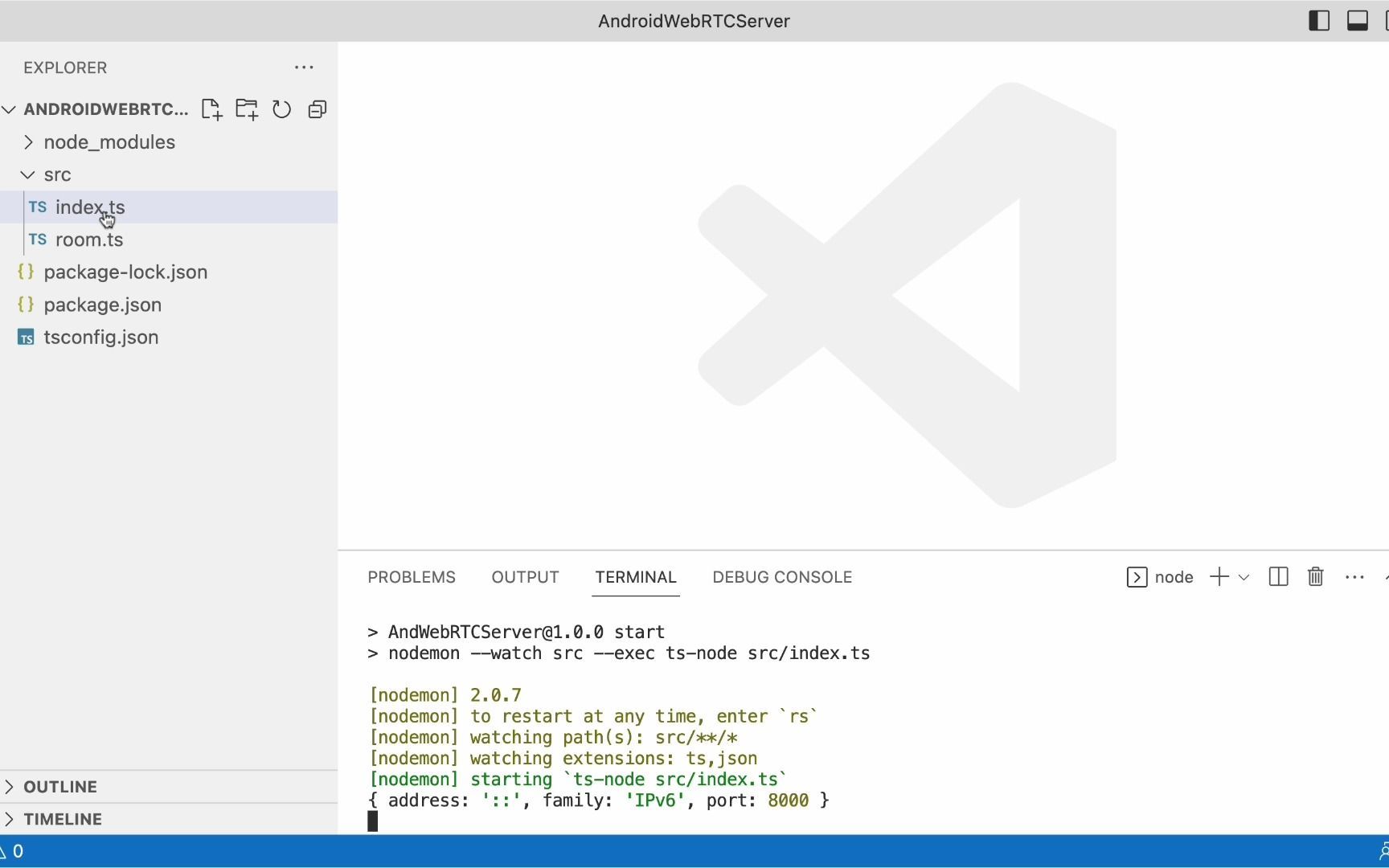Click the braces icon beside package.json

pyautogui.click(x=26, y=305)
